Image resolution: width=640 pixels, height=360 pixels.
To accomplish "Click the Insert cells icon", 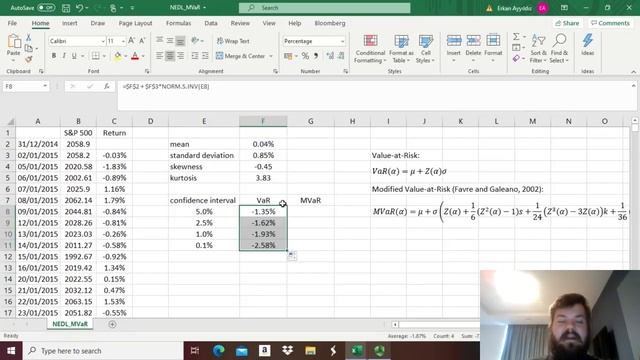I will point(453,41).
